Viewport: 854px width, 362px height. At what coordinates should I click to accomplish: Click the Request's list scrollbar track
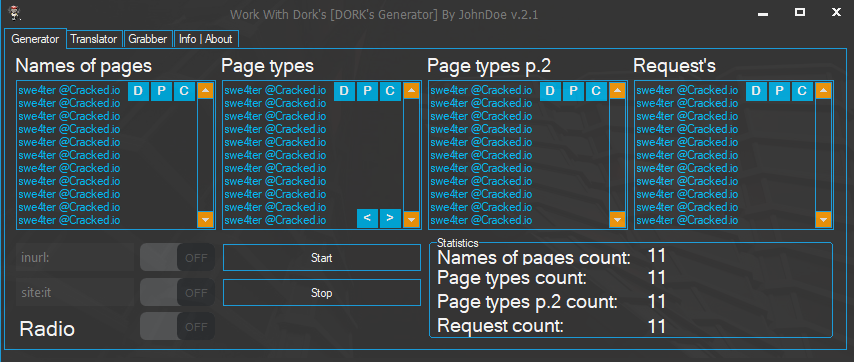[x=823, y=155]
